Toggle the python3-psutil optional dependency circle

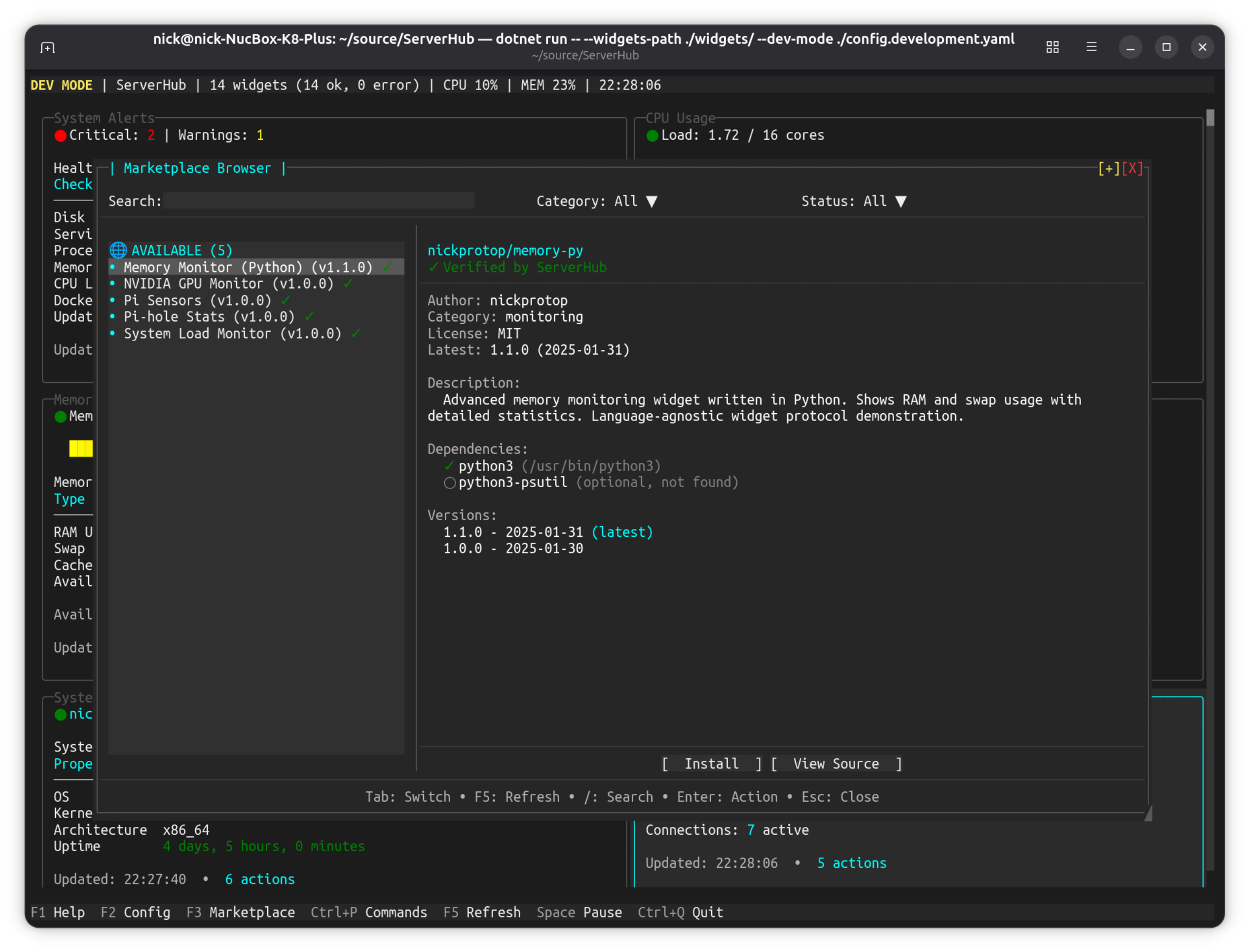tap(449, 483)
